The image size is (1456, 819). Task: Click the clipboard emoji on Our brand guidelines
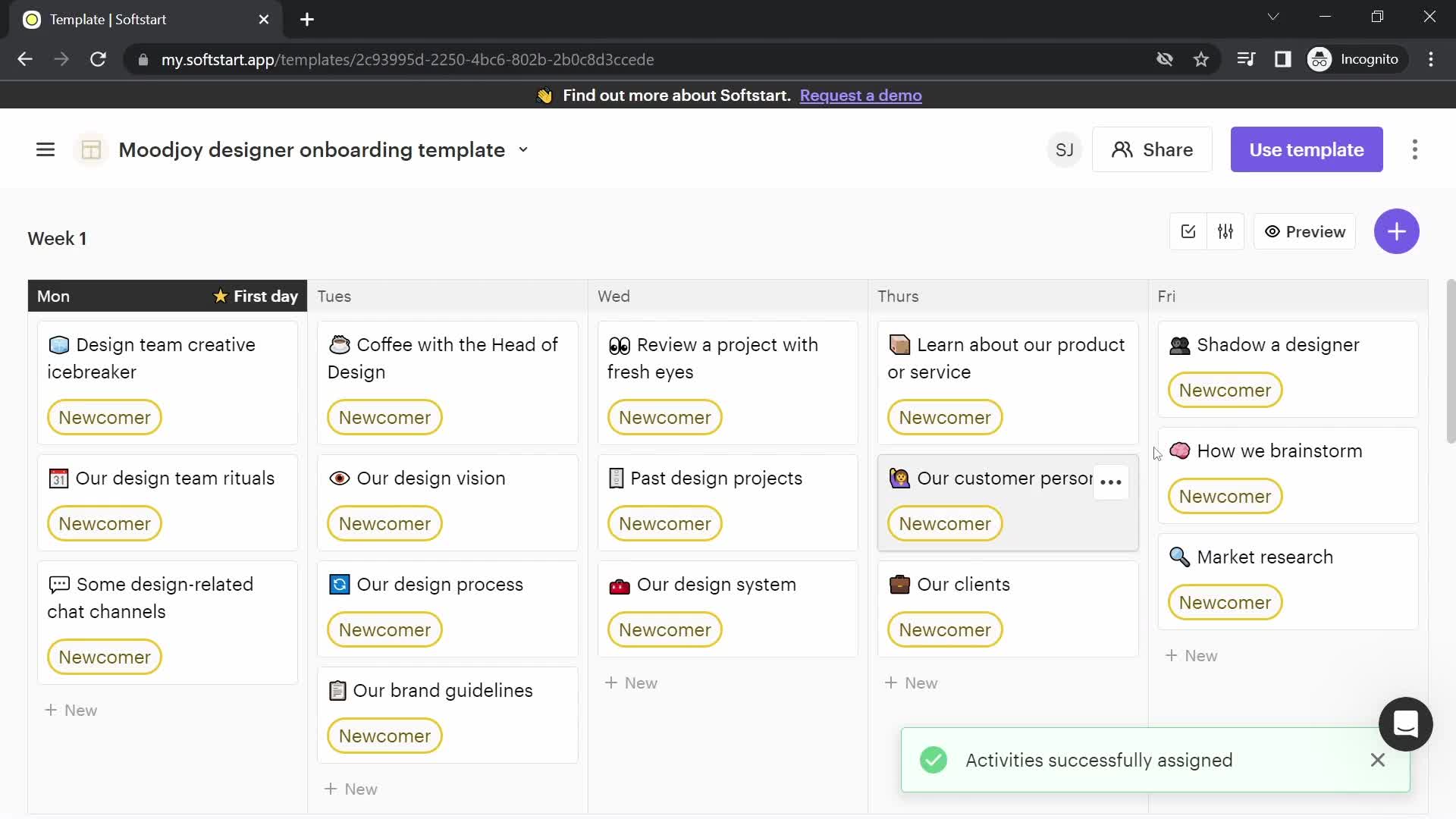337,691
